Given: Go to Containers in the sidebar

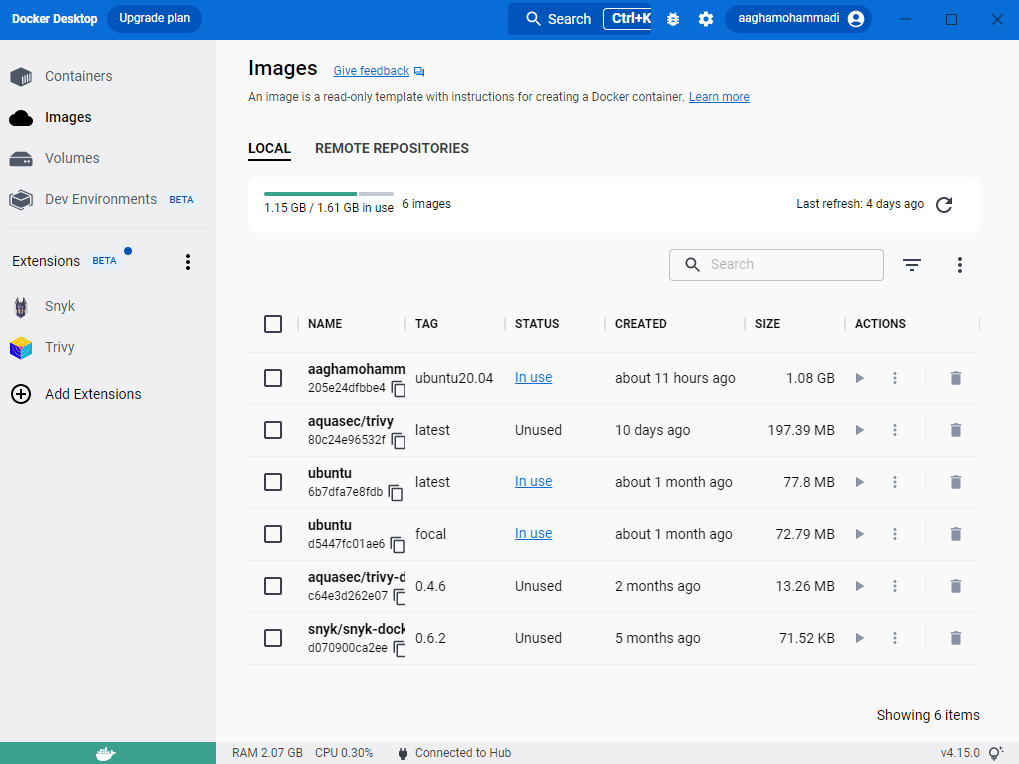Looking at the screenshot, I should (x=78, y=76).
